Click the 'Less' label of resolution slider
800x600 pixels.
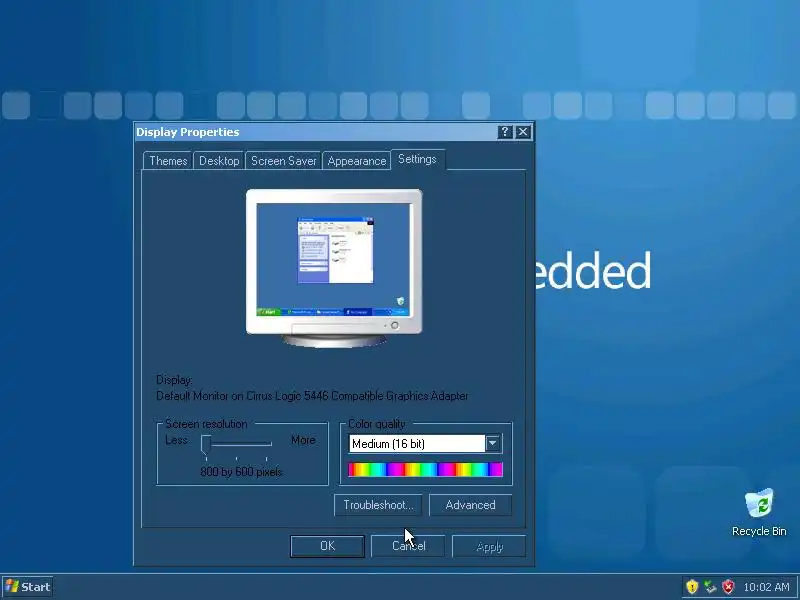pos(177,440)
